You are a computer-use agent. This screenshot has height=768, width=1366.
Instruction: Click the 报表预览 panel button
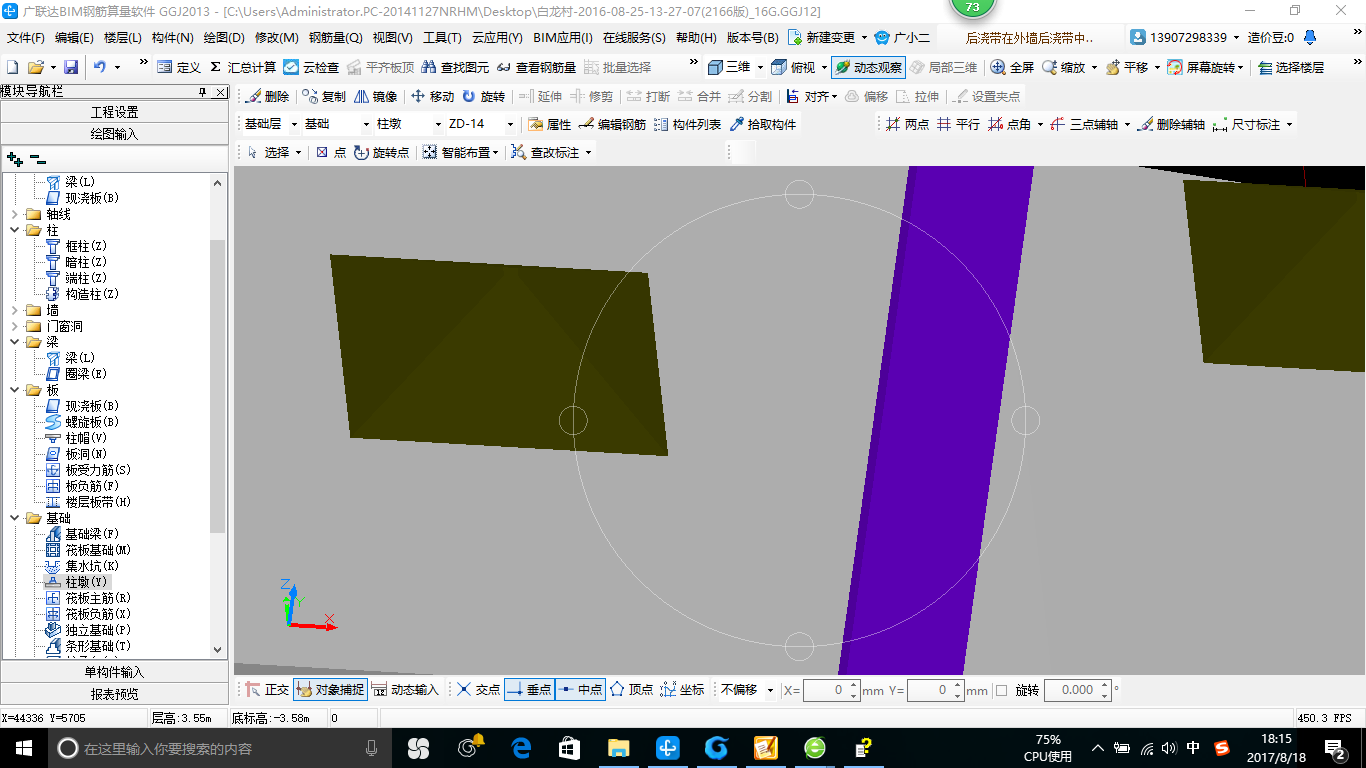(115, 693)
